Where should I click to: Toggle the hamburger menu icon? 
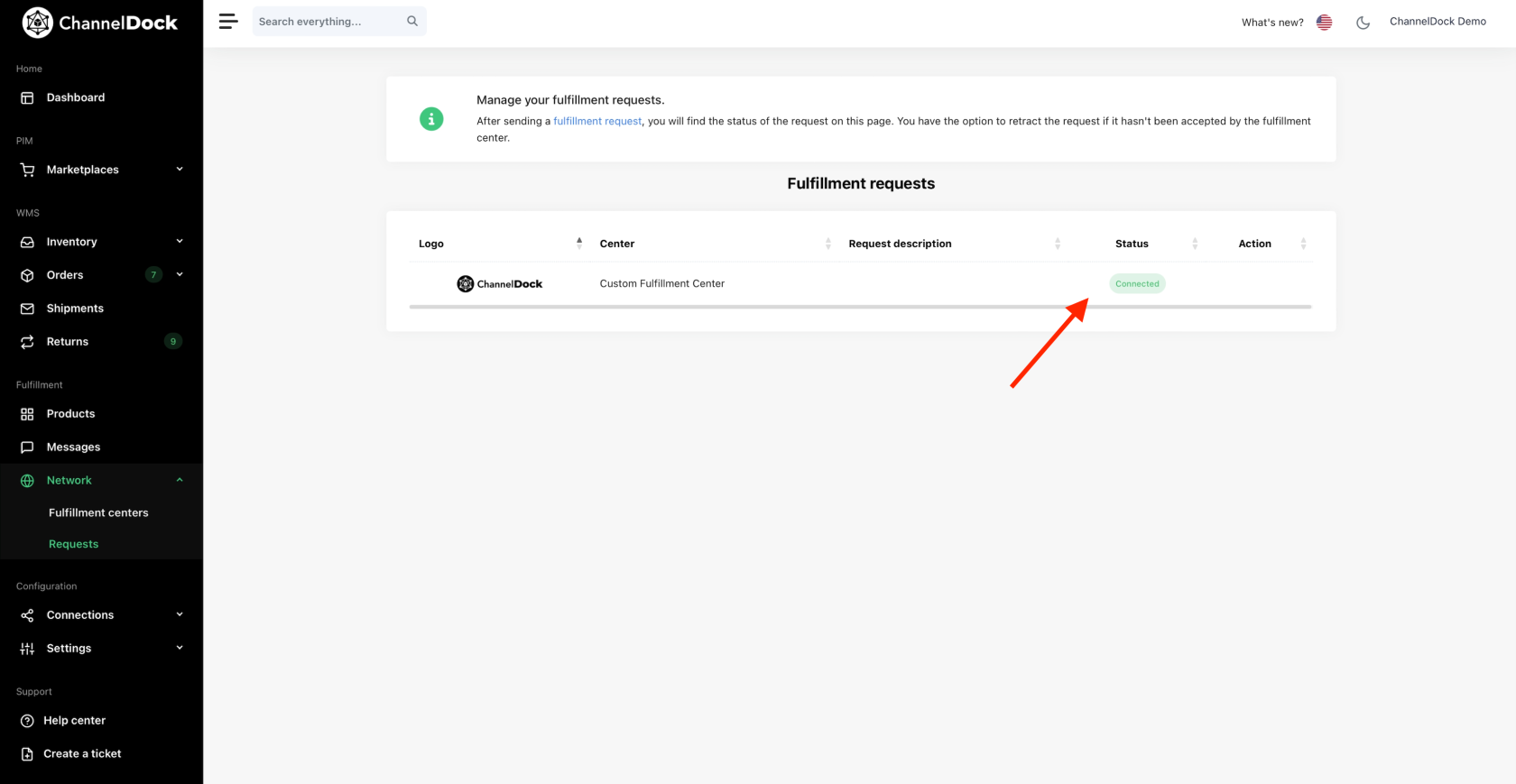(x=228, y=21)
